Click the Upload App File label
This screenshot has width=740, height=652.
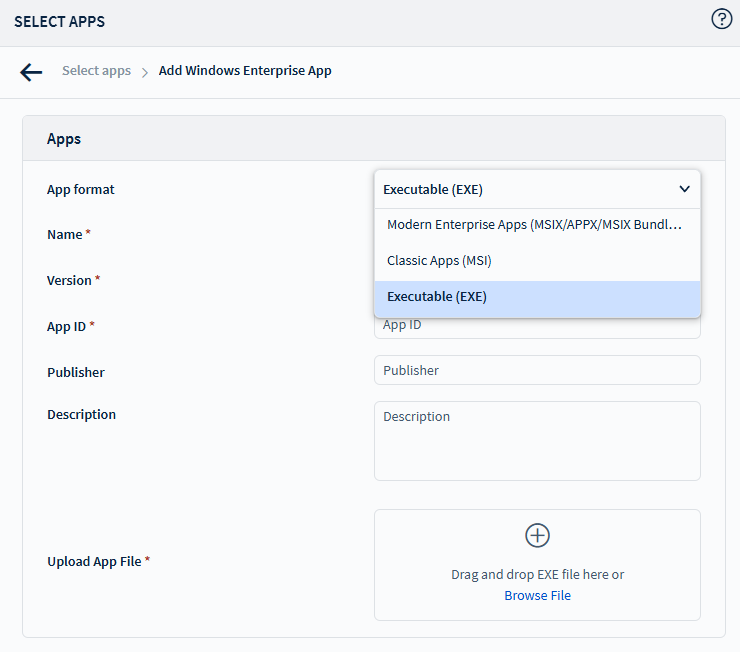(x=94, y=562)
